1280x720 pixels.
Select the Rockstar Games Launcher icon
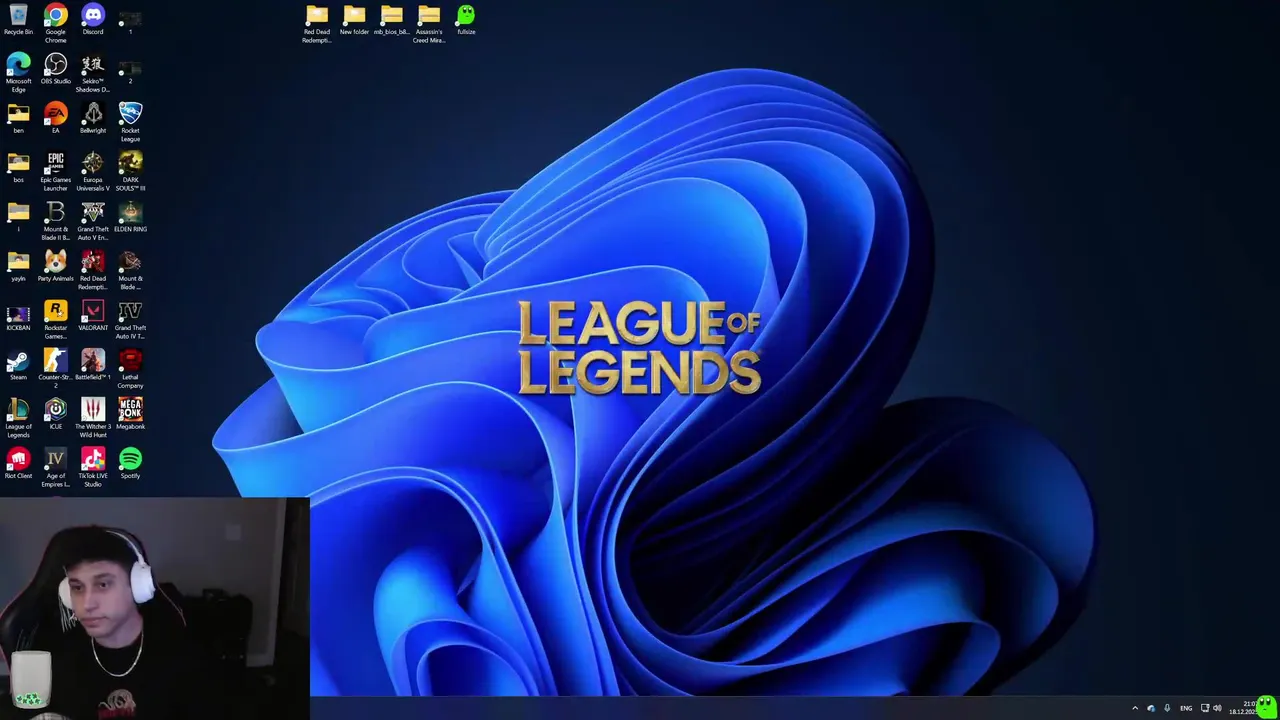pos(55,320)
